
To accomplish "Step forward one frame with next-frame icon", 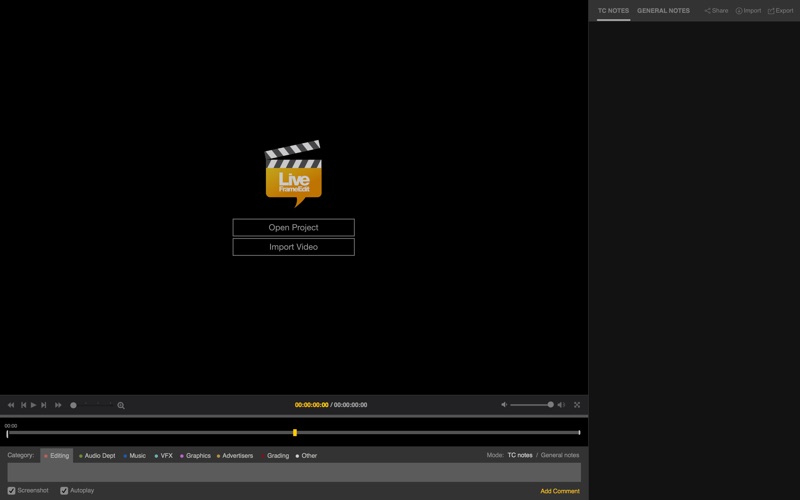I will click(44, 405).
